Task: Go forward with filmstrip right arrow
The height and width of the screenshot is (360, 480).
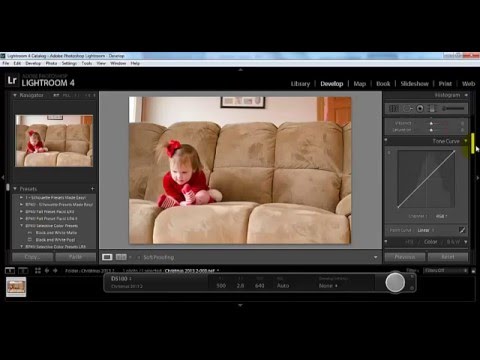Action: (55, 271)
